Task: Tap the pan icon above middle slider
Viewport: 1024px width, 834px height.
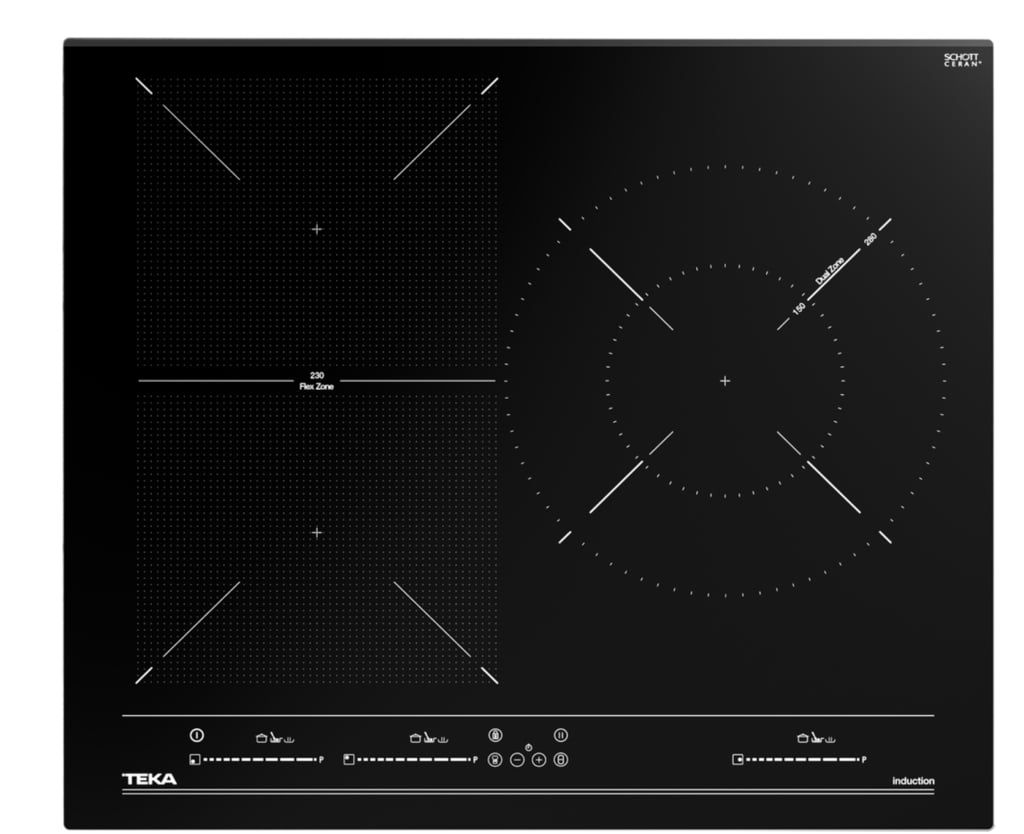Action: point(430,739)
